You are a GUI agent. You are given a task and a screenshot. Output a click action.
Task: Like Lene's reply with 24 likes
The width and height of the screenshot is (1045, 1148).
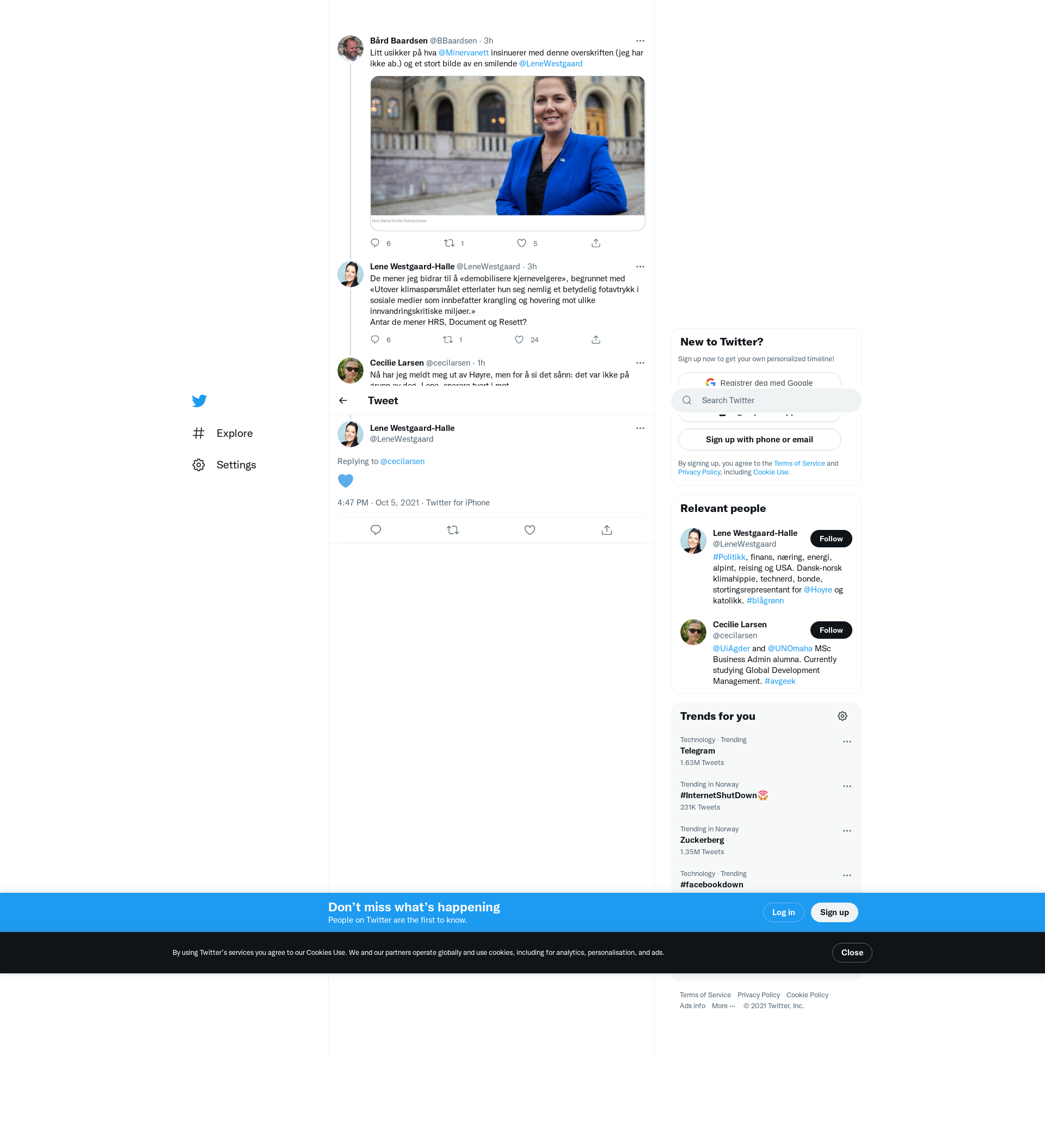click(519, 340)
